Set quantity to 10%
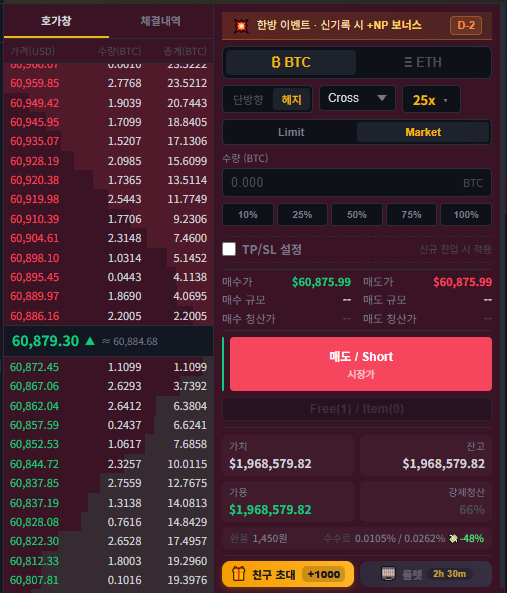 248,214
